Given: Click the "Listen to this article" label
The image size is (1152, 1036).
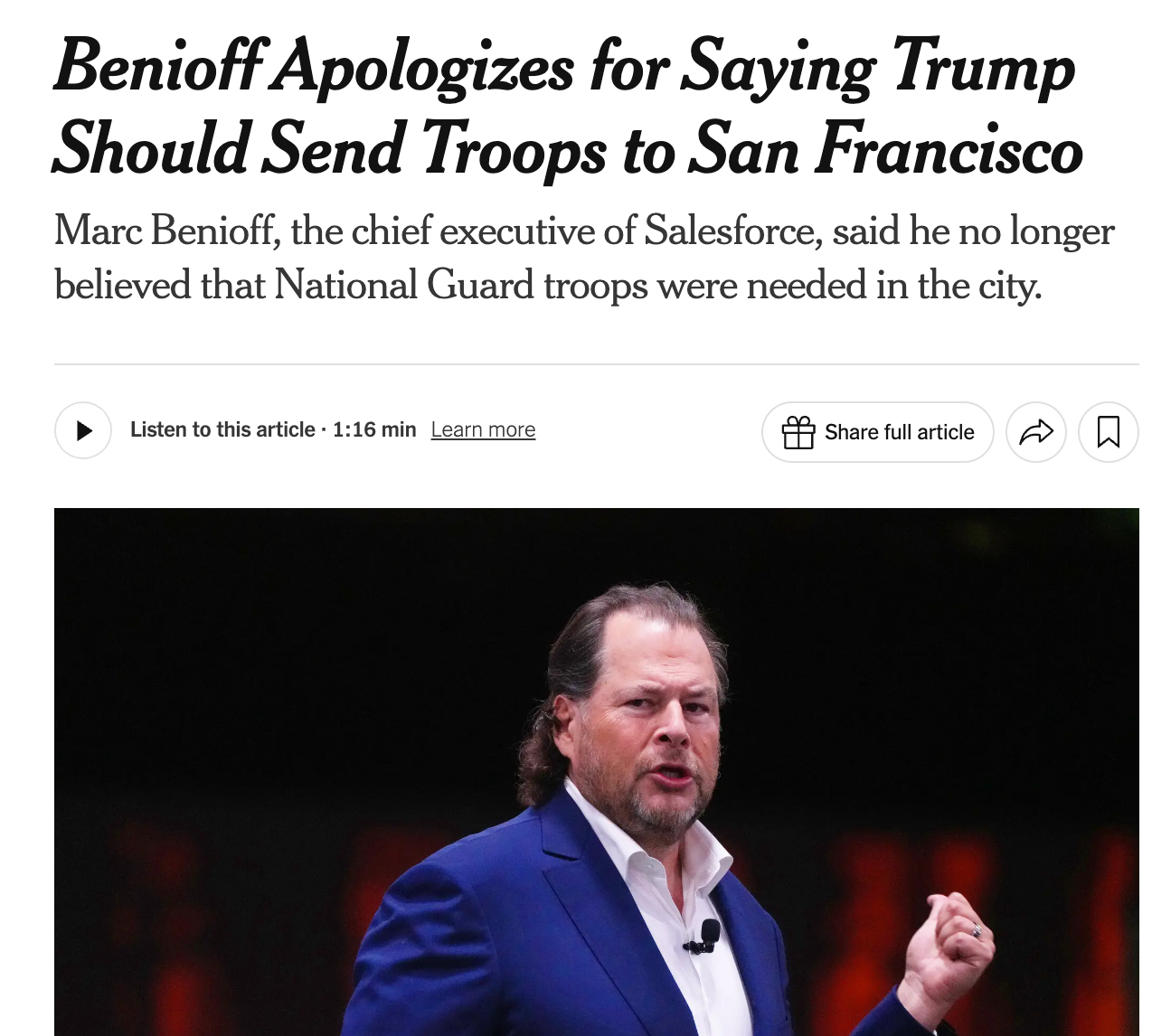Looking at the screenshot, I should point(222,429).
